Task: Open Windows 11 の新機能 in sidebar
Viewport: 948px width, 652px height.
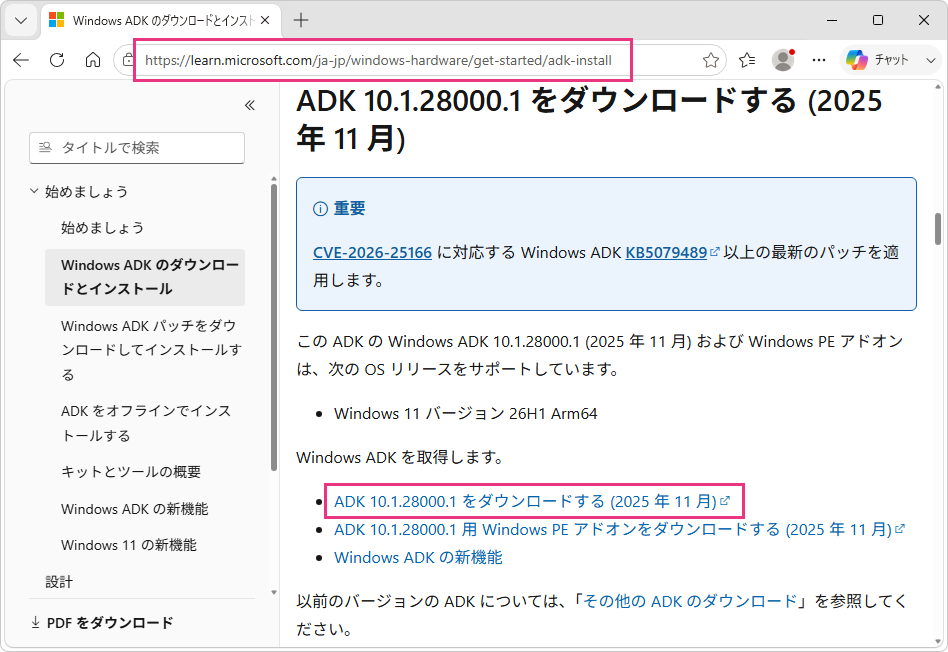Action: coord(129,545)
